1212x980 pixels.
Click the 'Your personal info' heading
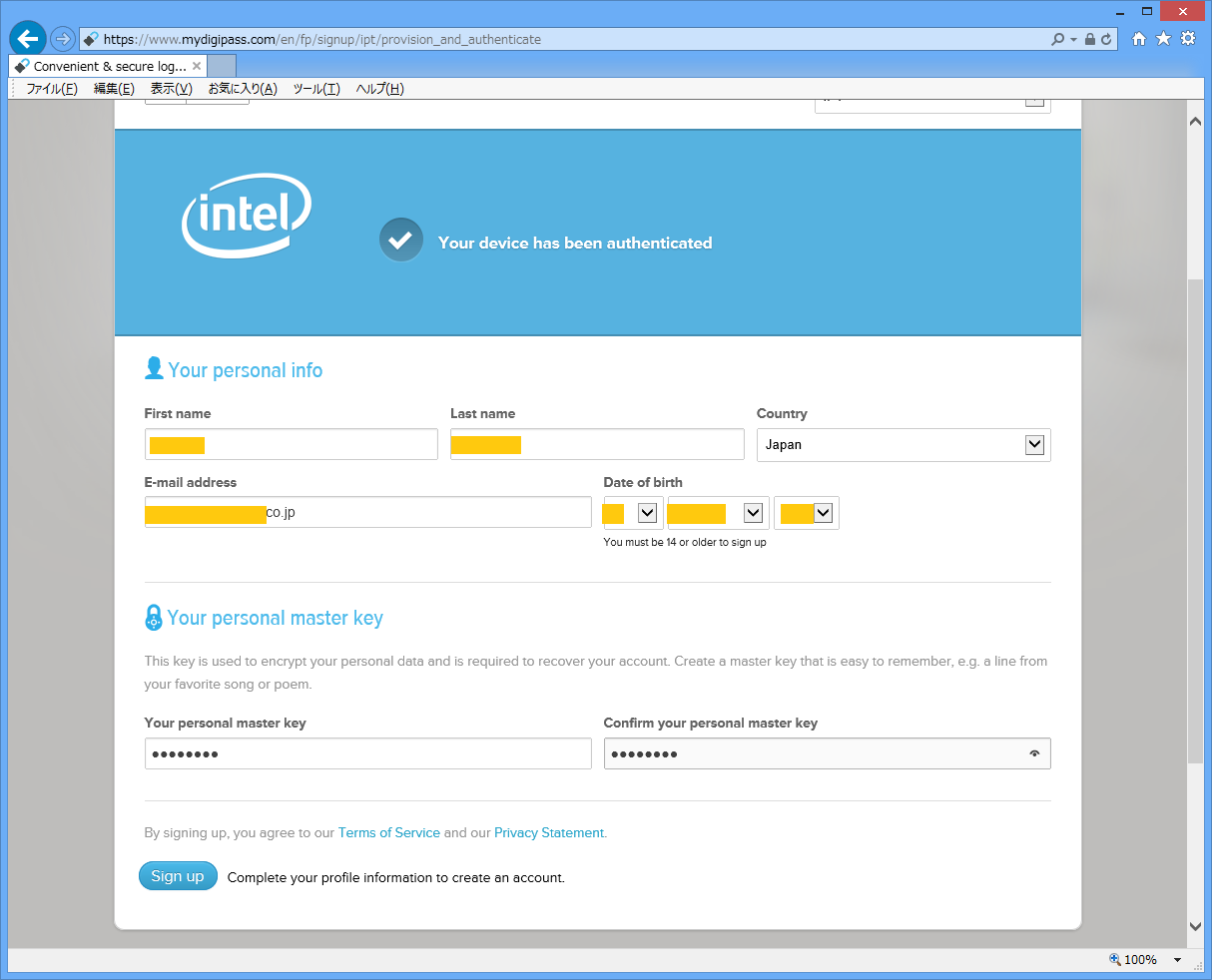[246, 370]
